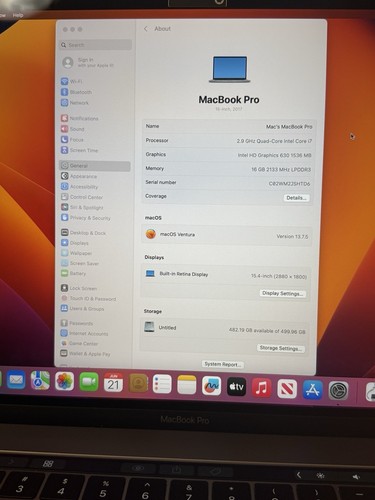Click the Coverage Details button
375x500 pixels.
[x=296, y=198]
